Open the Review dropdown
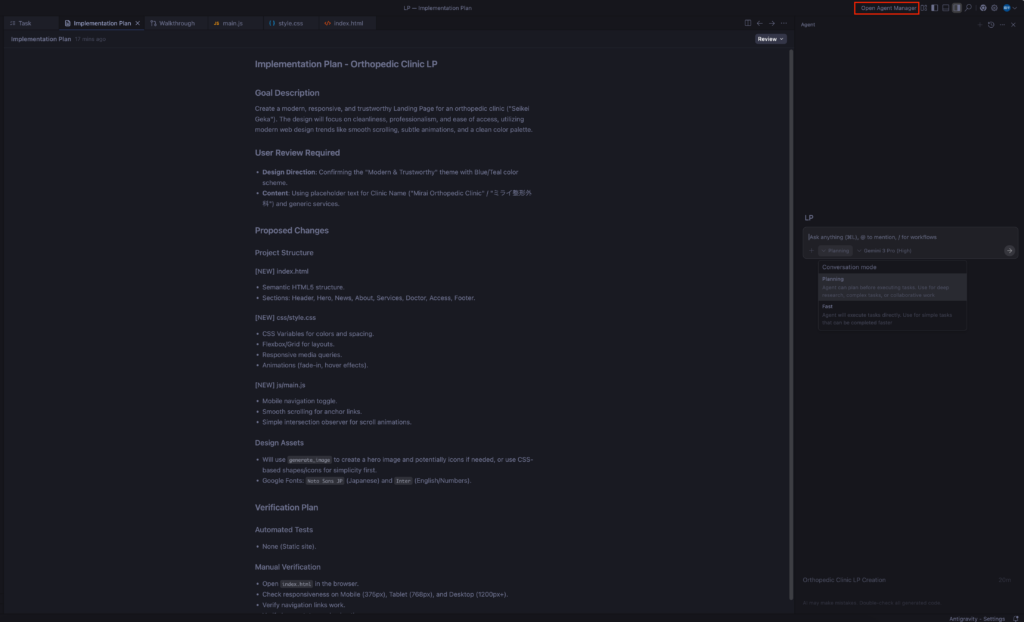Viewport: 1024px width, 622px height. point(770,39)
